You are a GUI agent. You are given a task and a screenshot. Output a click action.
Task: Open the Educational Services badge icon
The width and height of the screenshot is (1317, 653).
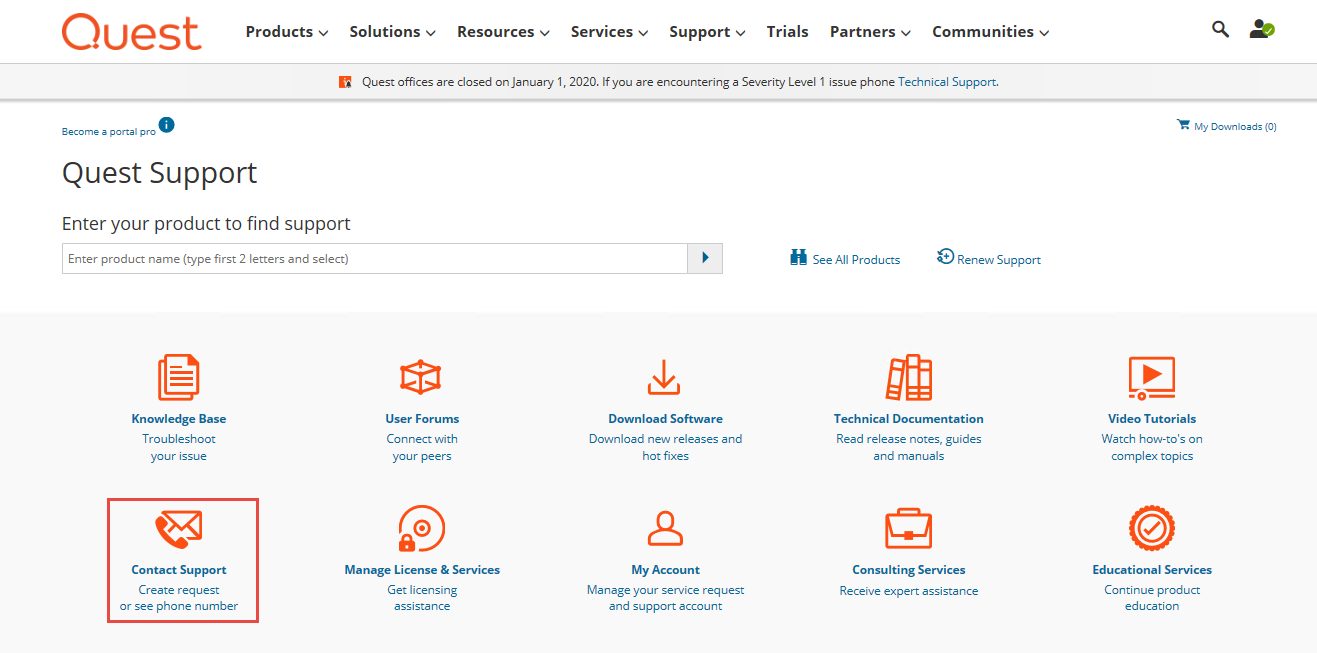1151,528
